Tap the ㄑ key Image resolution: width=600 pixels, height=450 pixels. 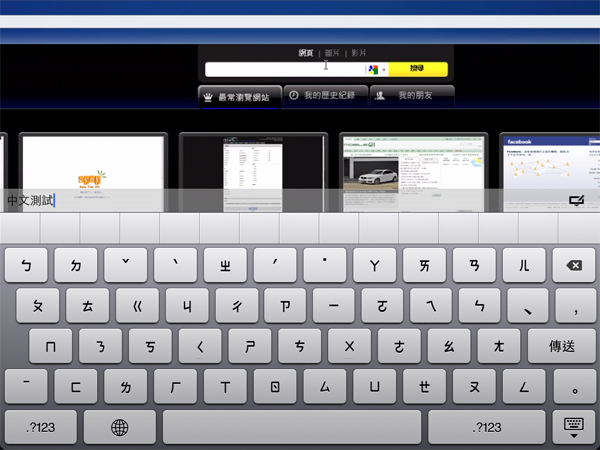(200, 346)
